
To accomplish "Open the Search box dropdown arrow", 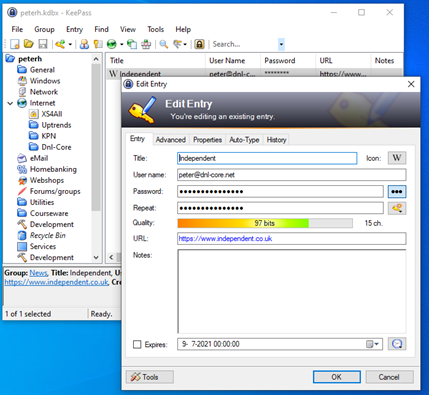I will [x=281, y=44].
